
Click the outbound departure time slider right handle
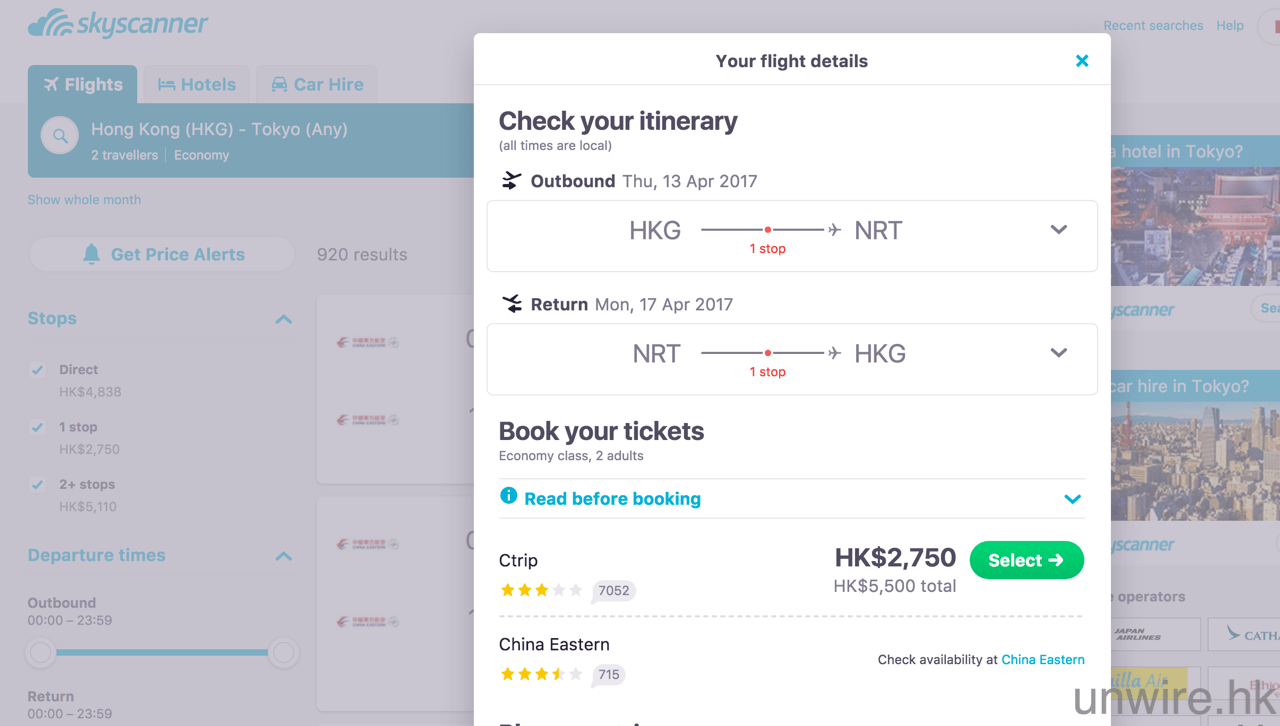coord(284,653)
